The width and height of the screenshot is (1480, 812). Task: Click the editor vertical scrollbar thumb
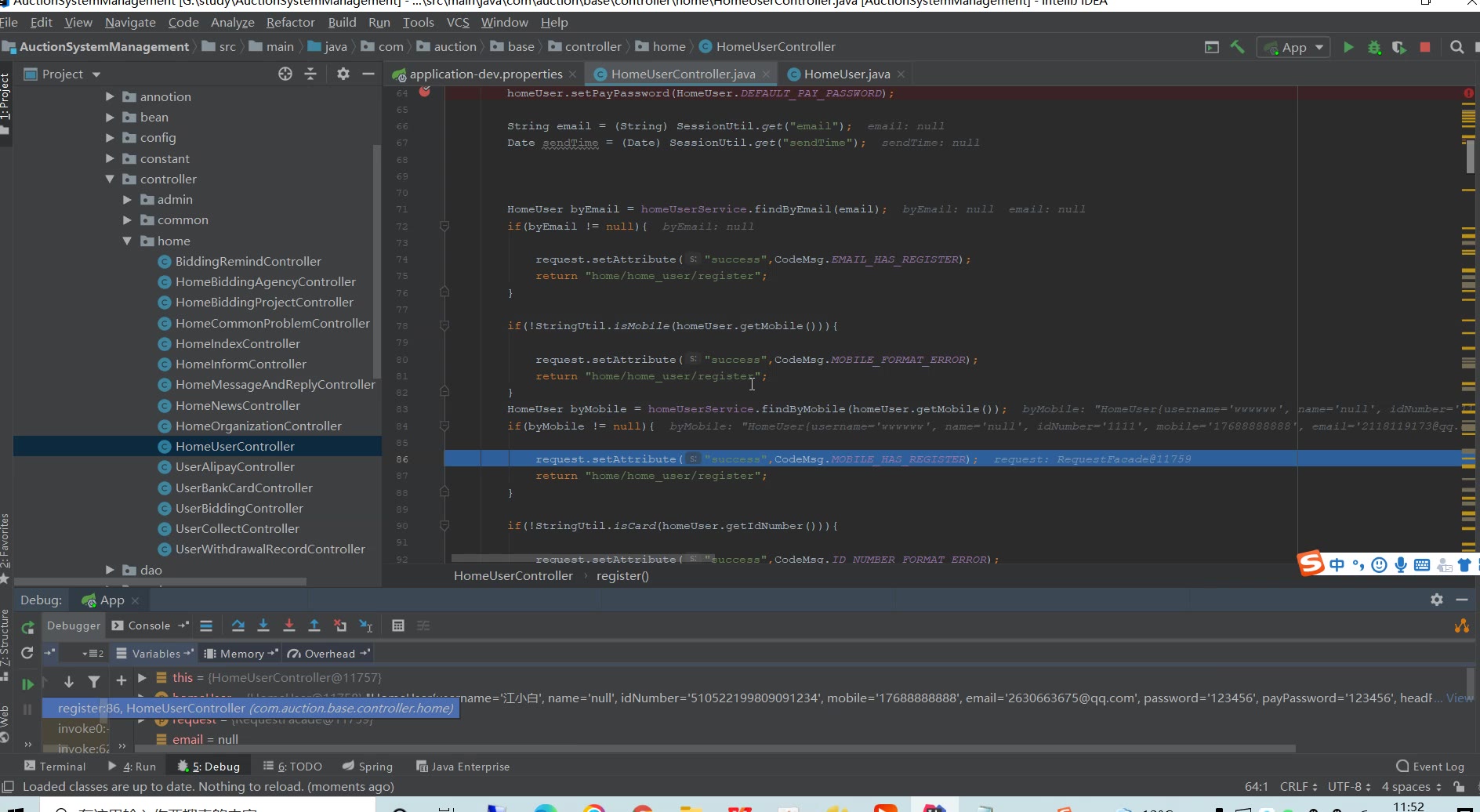1470,157
